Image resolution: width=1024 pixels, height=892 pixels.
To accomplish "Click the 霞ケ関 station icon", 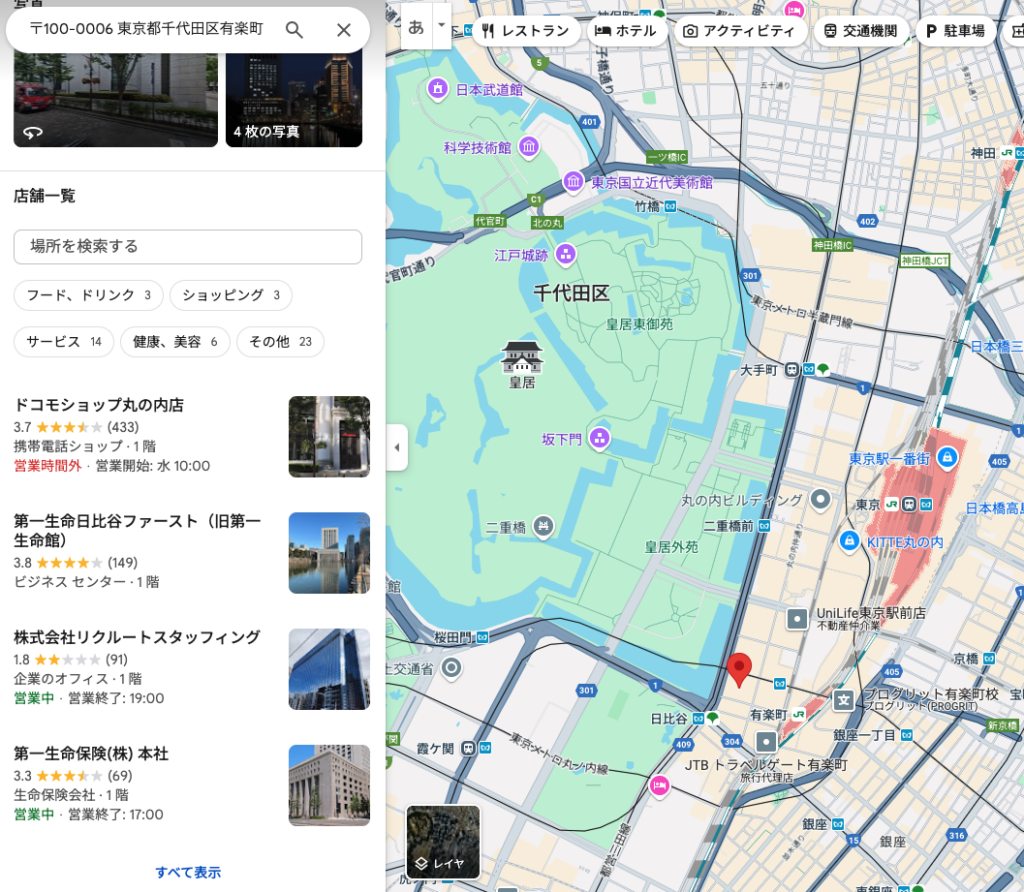I will click(468, 748).
